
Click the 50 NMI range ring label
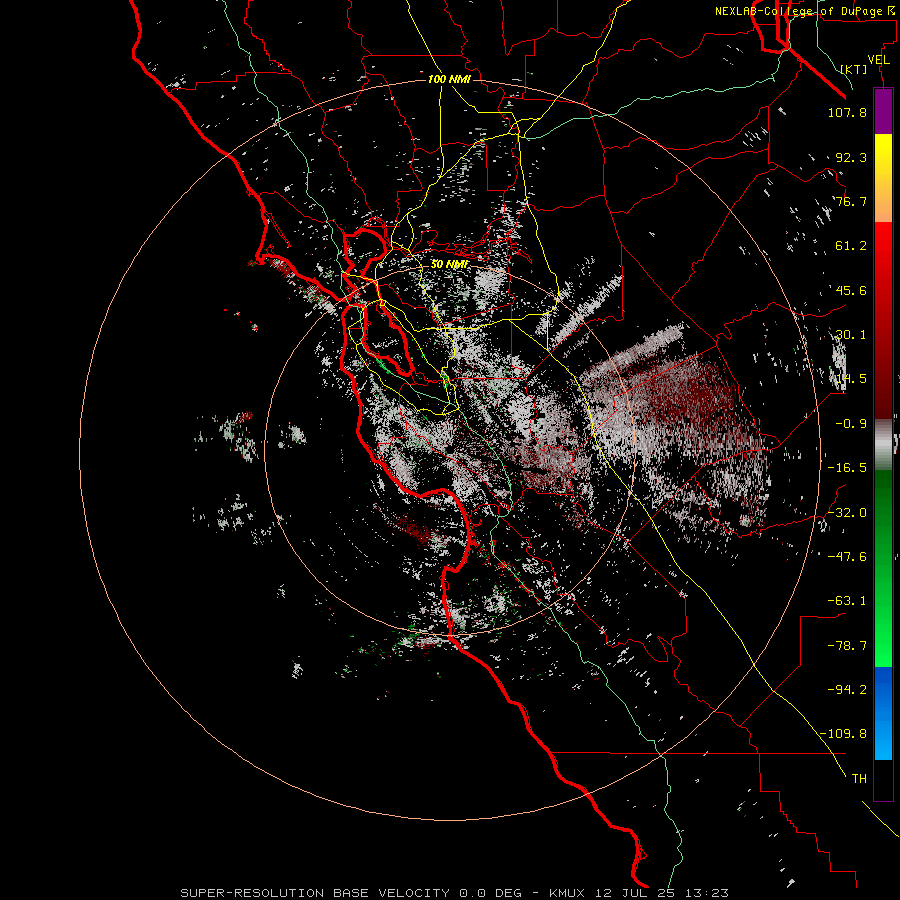click(x=449, y=264)
